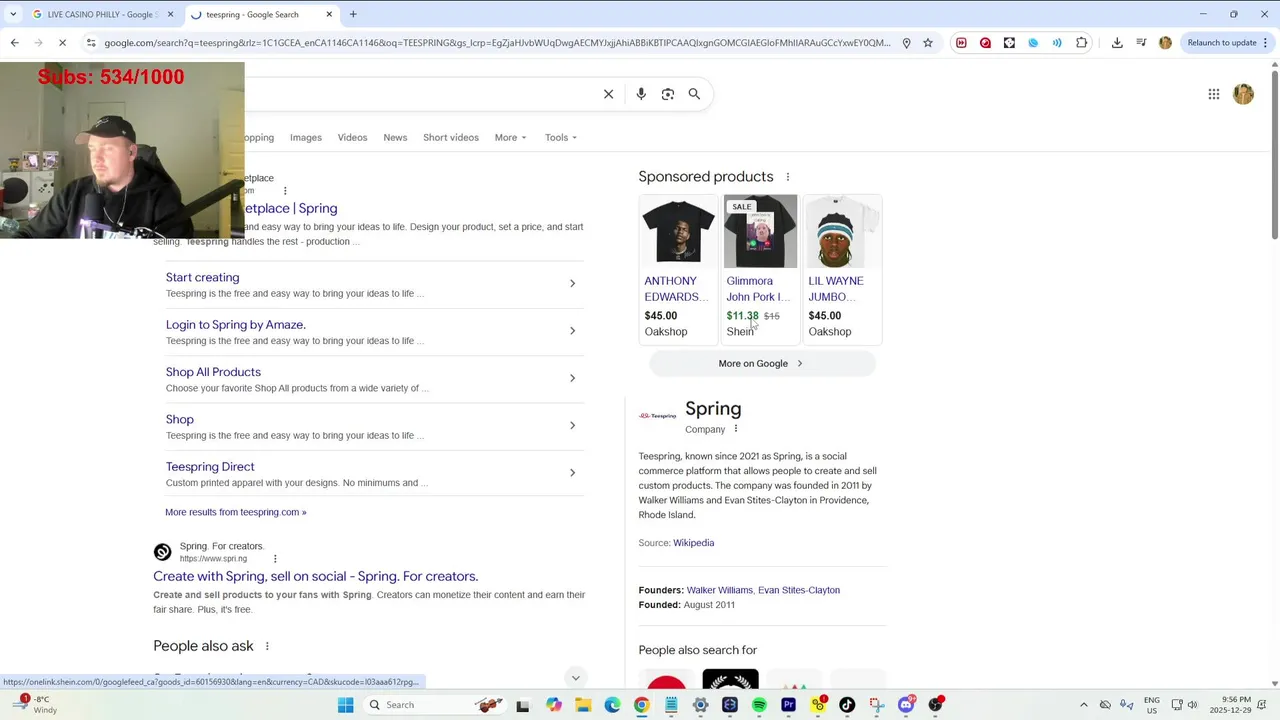
Task: Open Start creating link
Action: [x=203, y=277]
